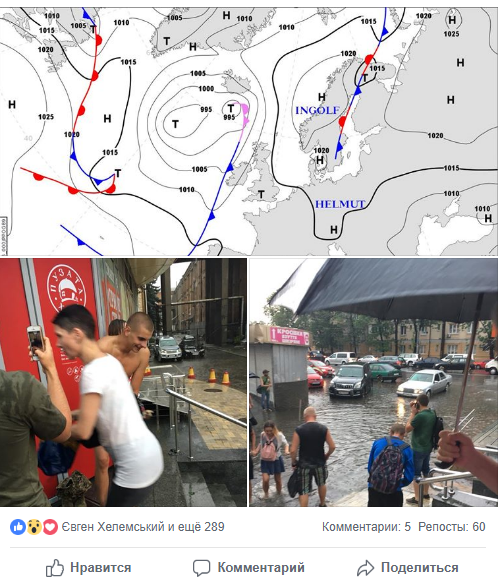Viewport: 498px width, 586px height.
Task: Open photo of flooded street with cars
Action: point(374,382)
